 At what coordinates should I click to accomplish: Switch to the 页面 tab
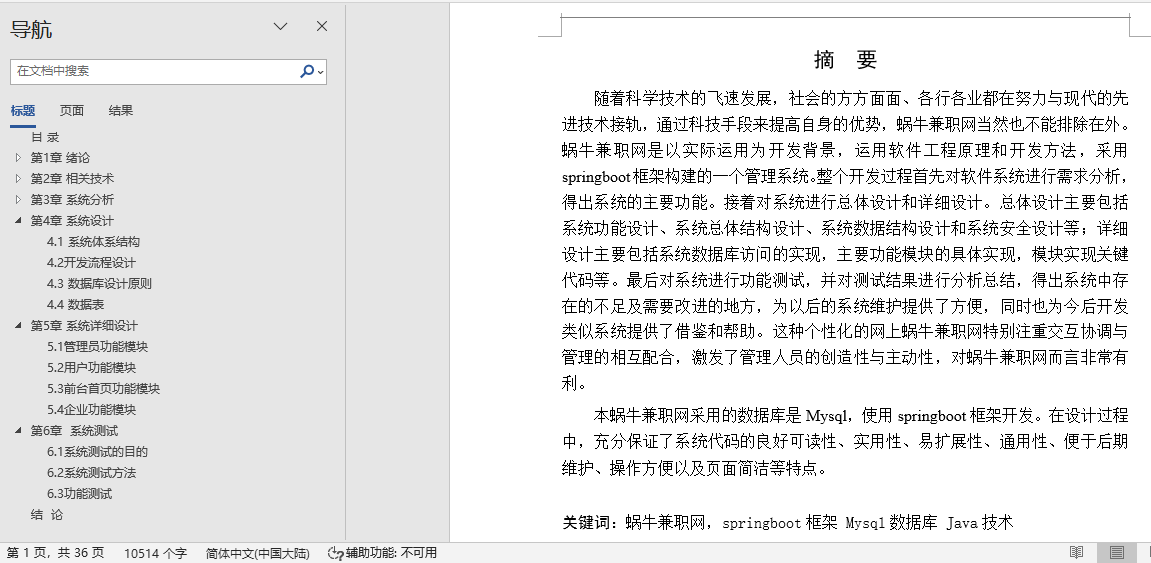click(72, 111)
